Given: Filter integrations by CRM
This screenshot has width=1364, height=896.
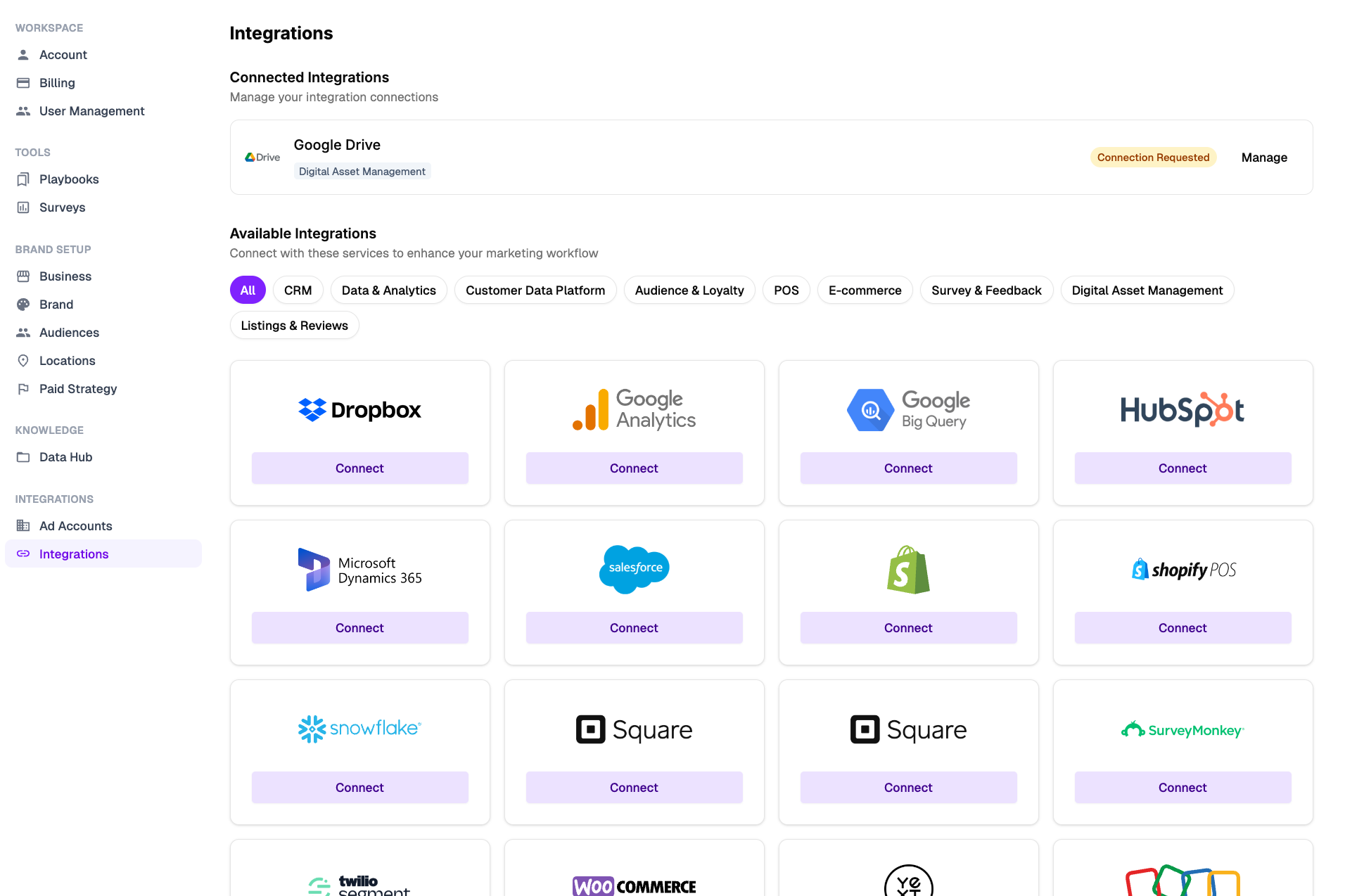Looking at the screenshot, I should 298,290.
